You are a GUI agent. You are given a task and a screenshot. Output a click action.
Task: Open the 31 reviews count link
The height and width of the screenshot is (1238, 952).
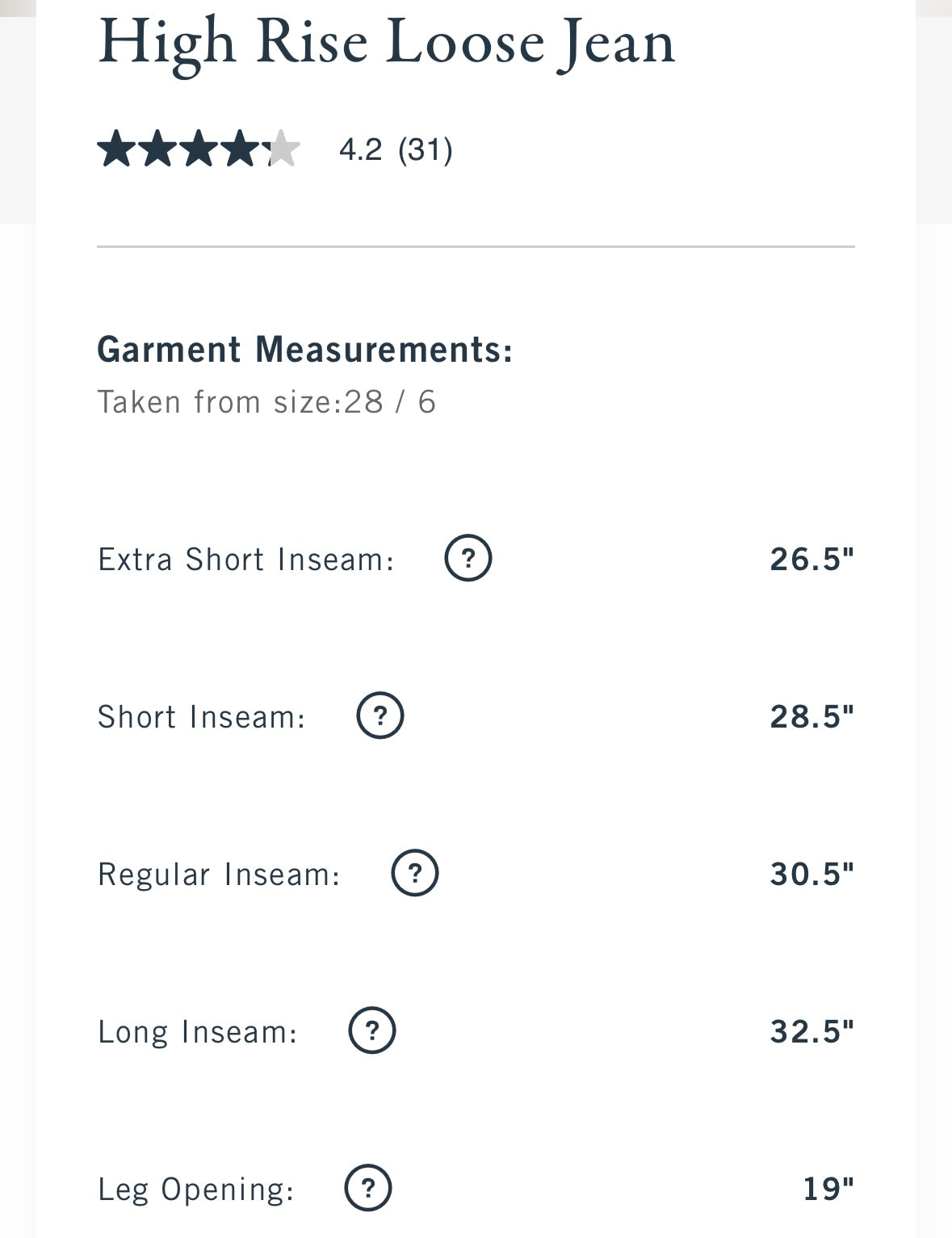(x=426, y=149)
